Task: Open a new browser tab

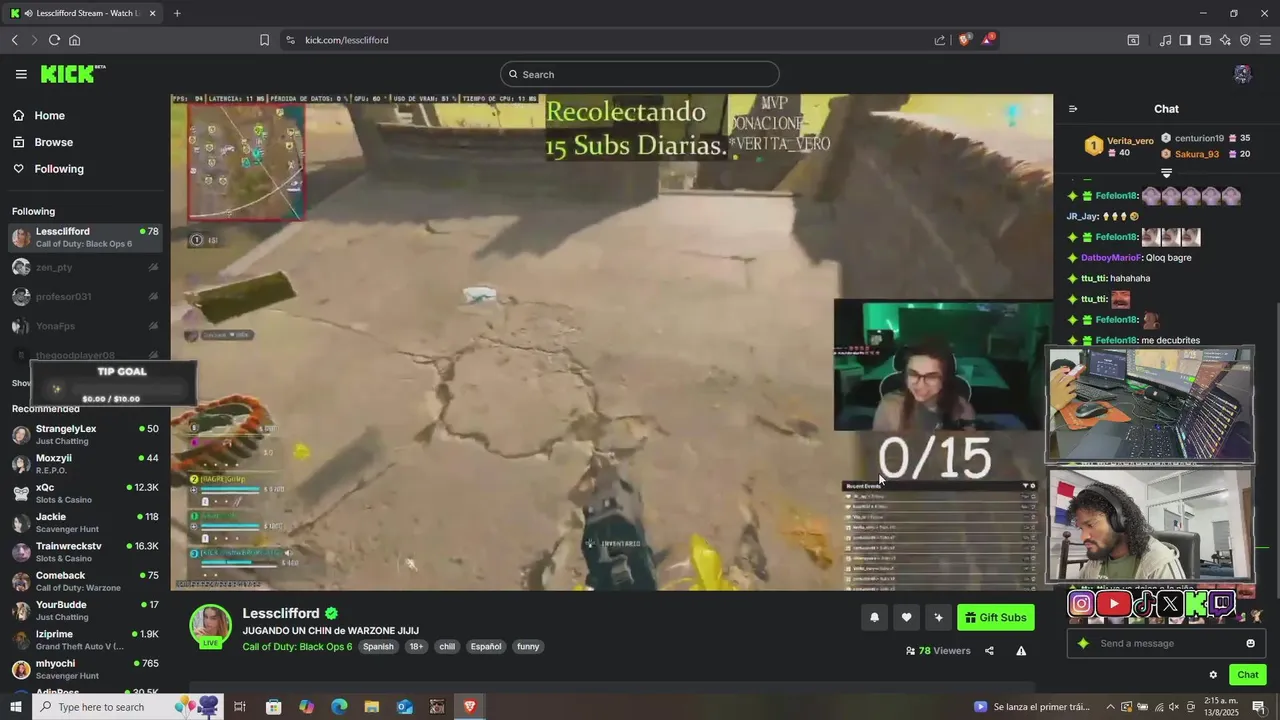Action: 177,13
